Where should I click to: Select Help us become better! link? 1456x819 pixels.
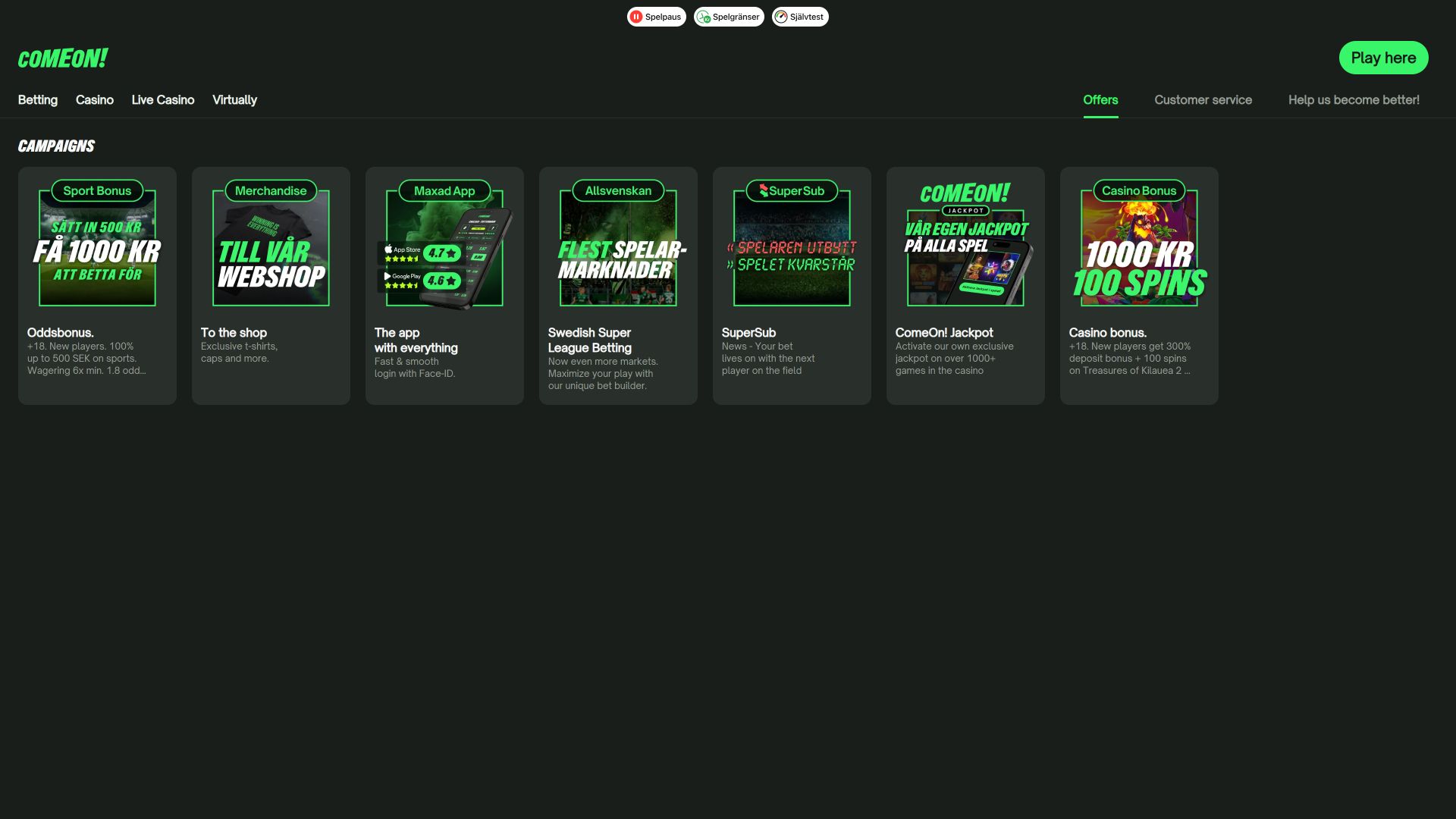pyautogui.click(x=1354, y=100)
